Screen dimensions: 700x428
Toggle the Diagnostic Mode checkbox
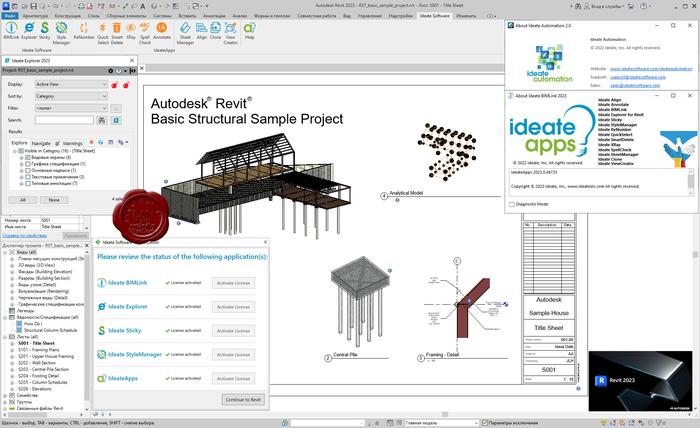click(x=510, y=203)
